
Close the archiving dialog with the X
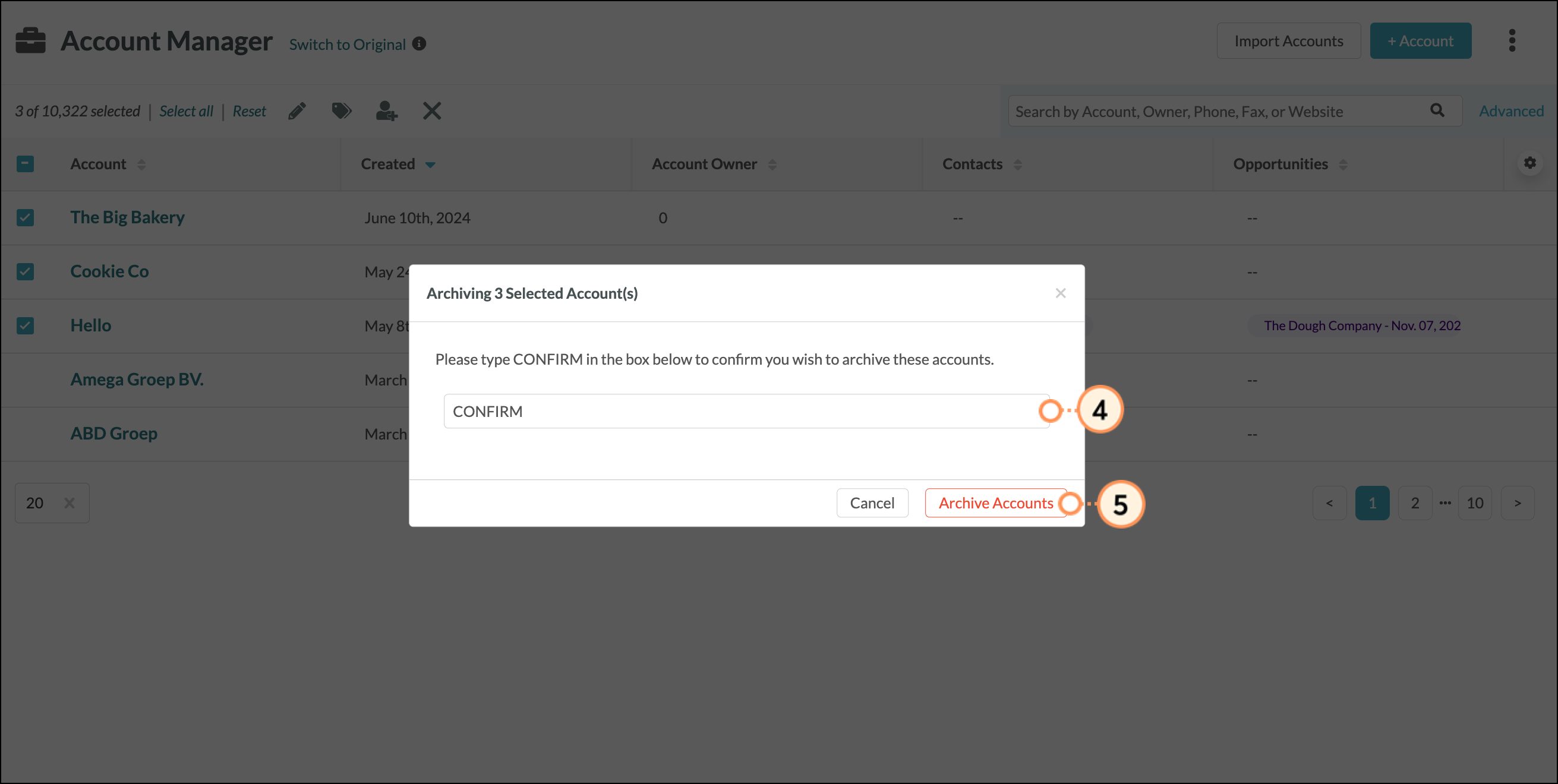pyautogui.click(x=1060, y=293)
